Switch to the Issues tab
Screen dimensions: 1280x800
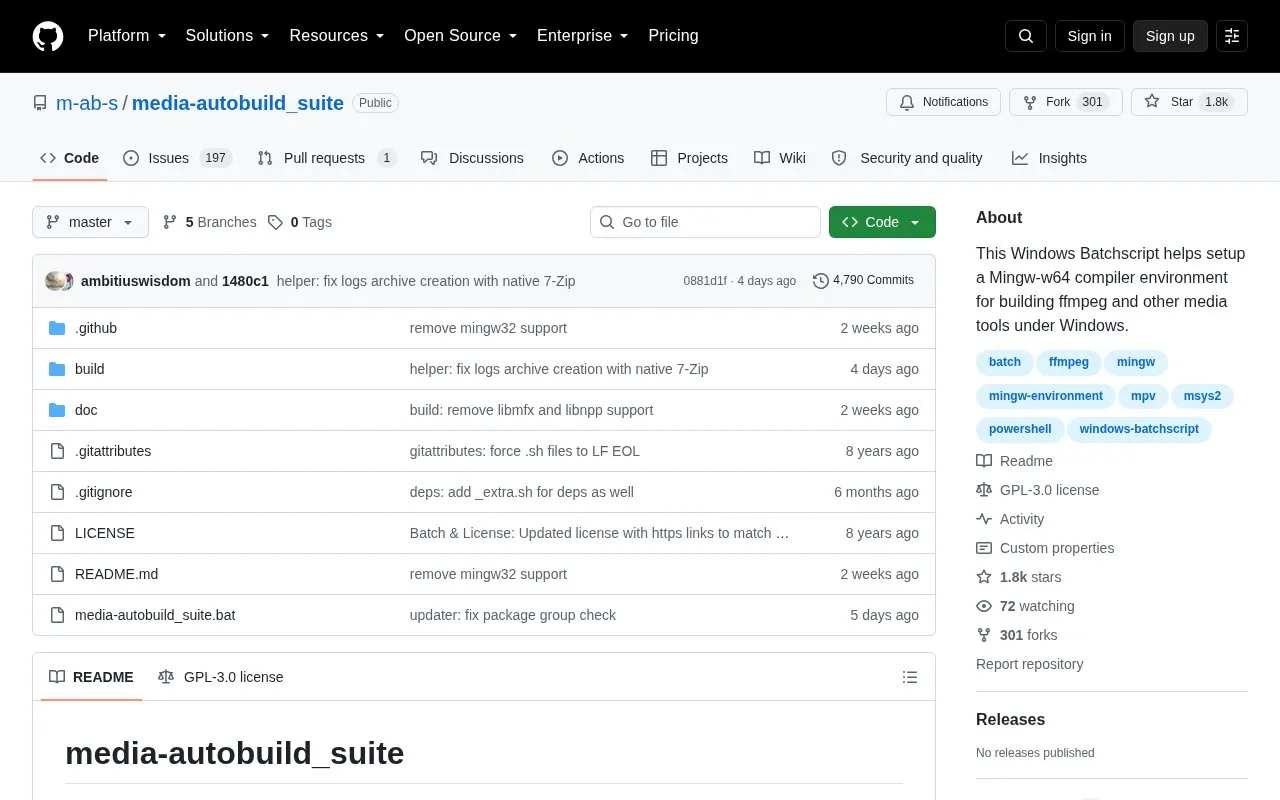coord(177,158)
